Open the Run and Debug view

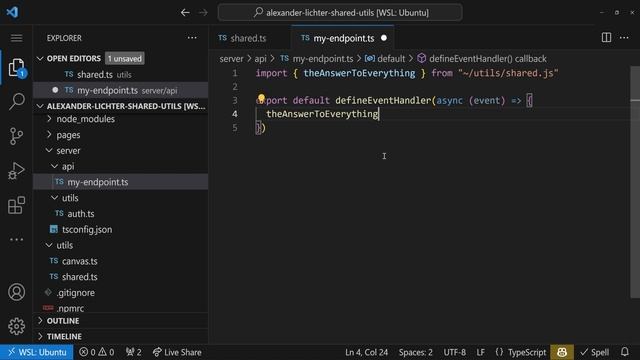point(16,171)
